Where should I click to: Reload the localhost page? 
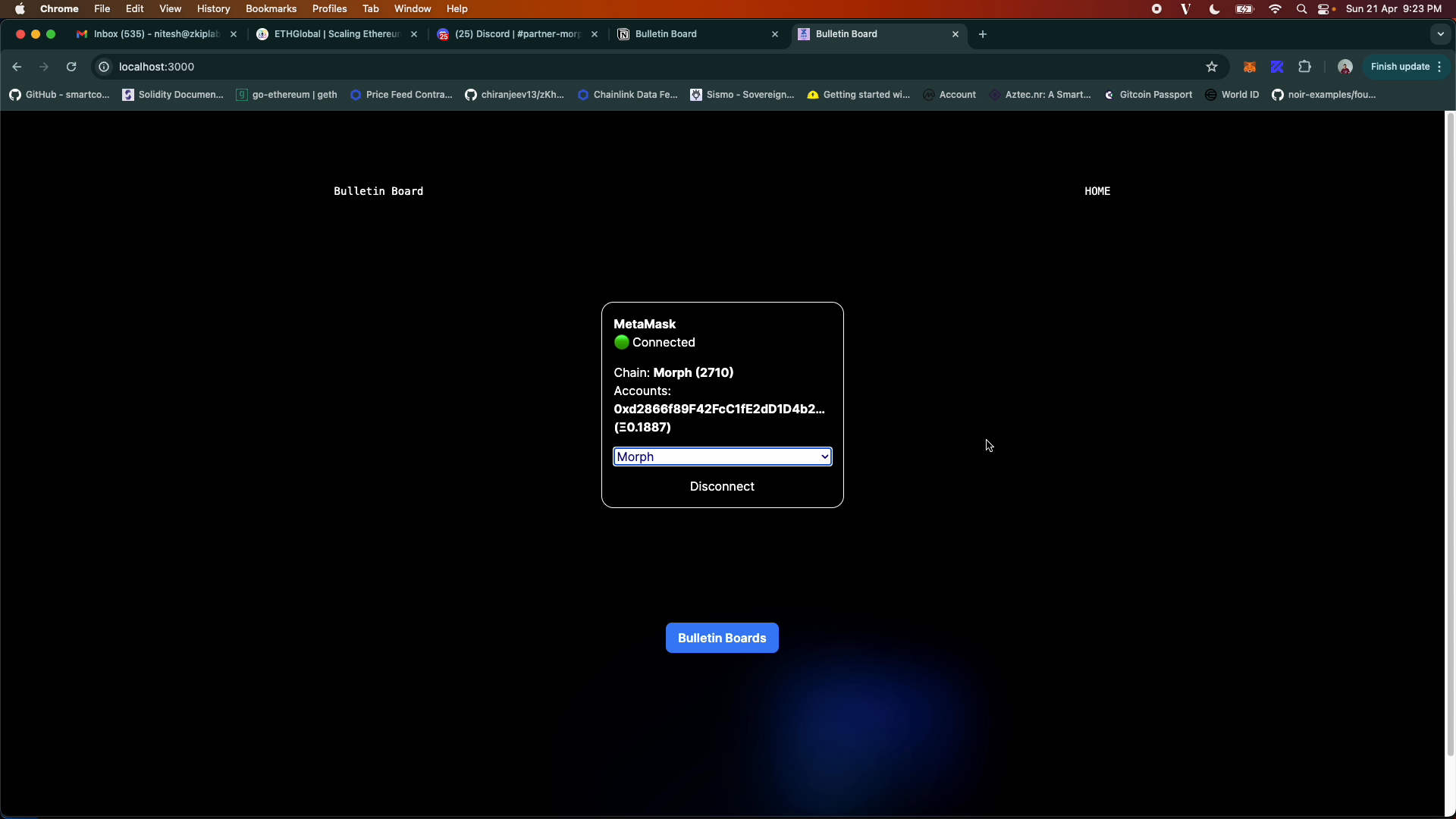(x=71, y=67)
